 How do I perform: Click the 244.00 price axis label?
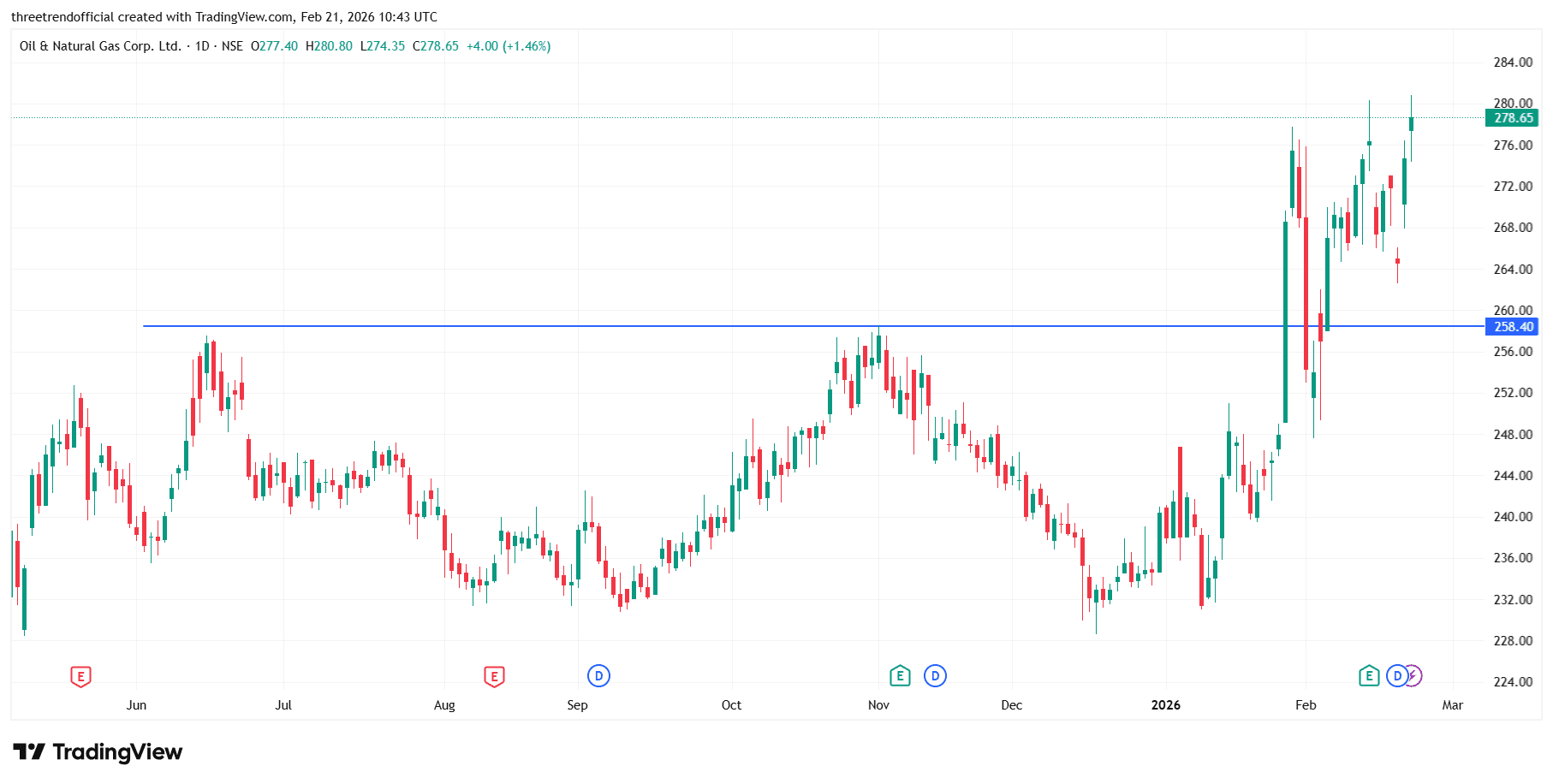coord(1513,476)
